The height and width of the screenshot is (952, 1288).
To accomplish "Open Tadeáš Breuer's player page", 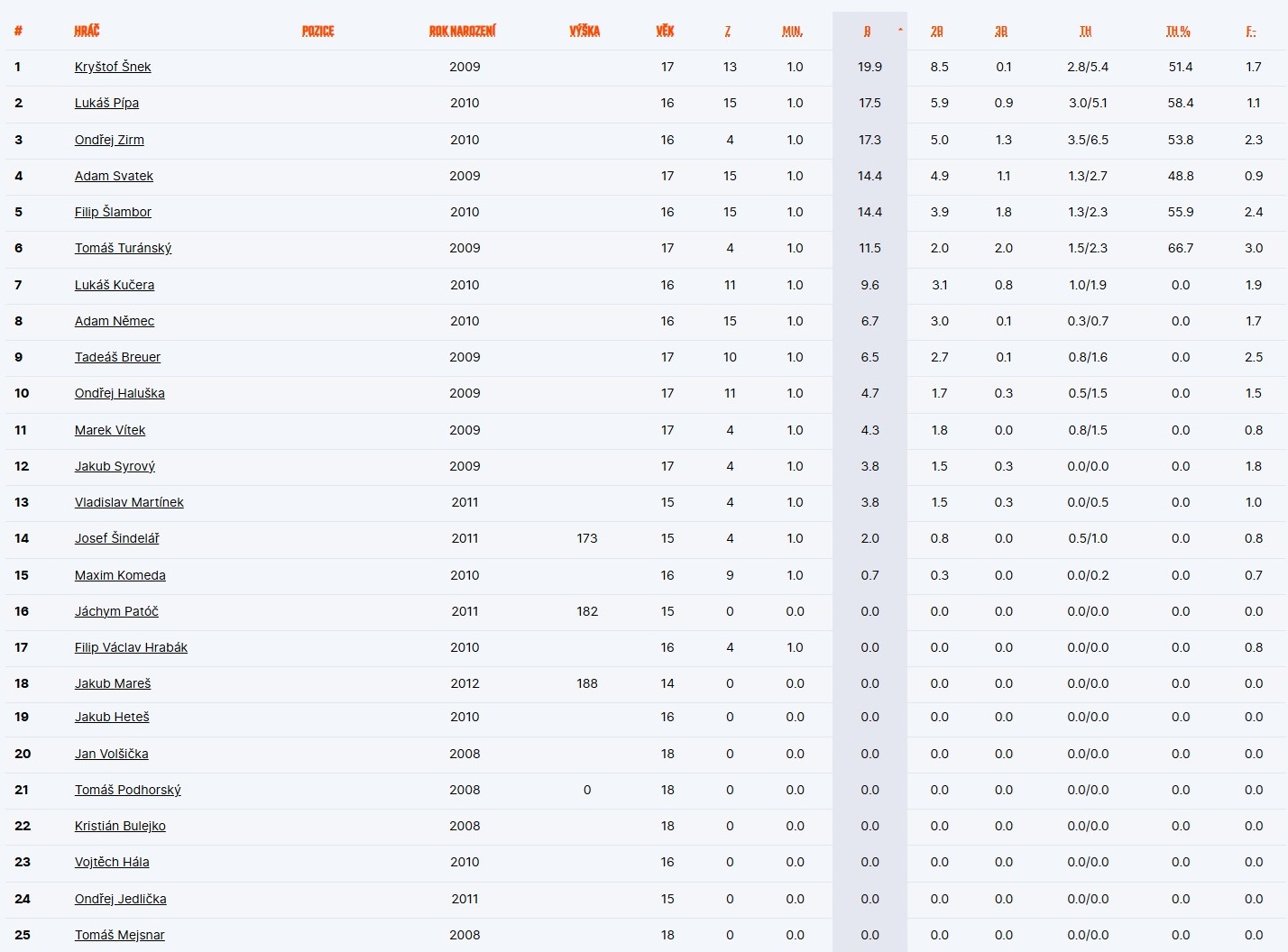I will click(x=117, y=357).
